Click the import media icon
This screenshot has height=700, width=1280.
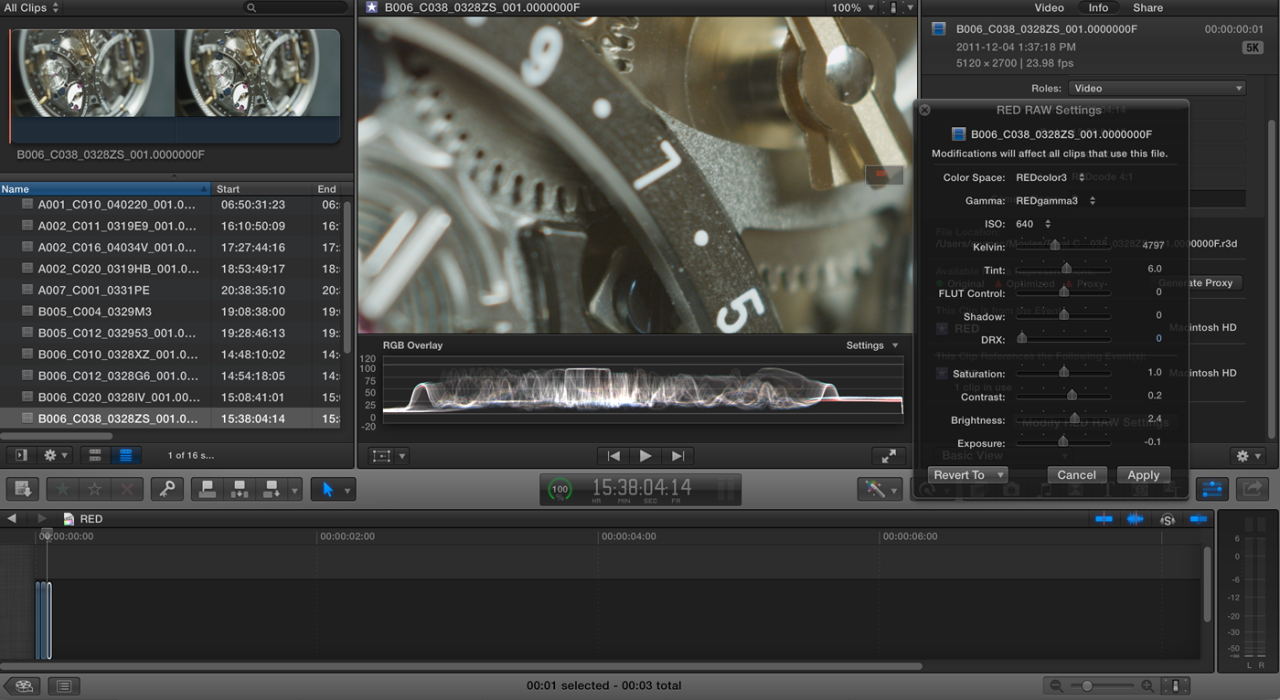pos(25,489)
